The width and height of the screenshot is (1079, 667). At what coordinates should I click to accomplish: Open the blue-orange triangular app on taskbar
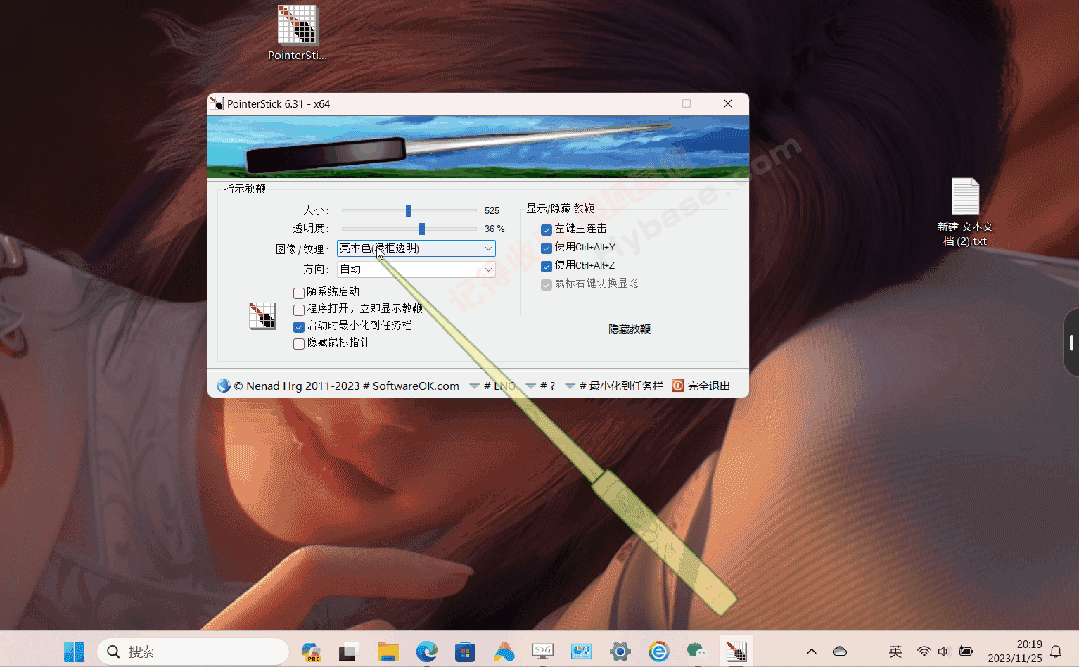tap(504, 651)
